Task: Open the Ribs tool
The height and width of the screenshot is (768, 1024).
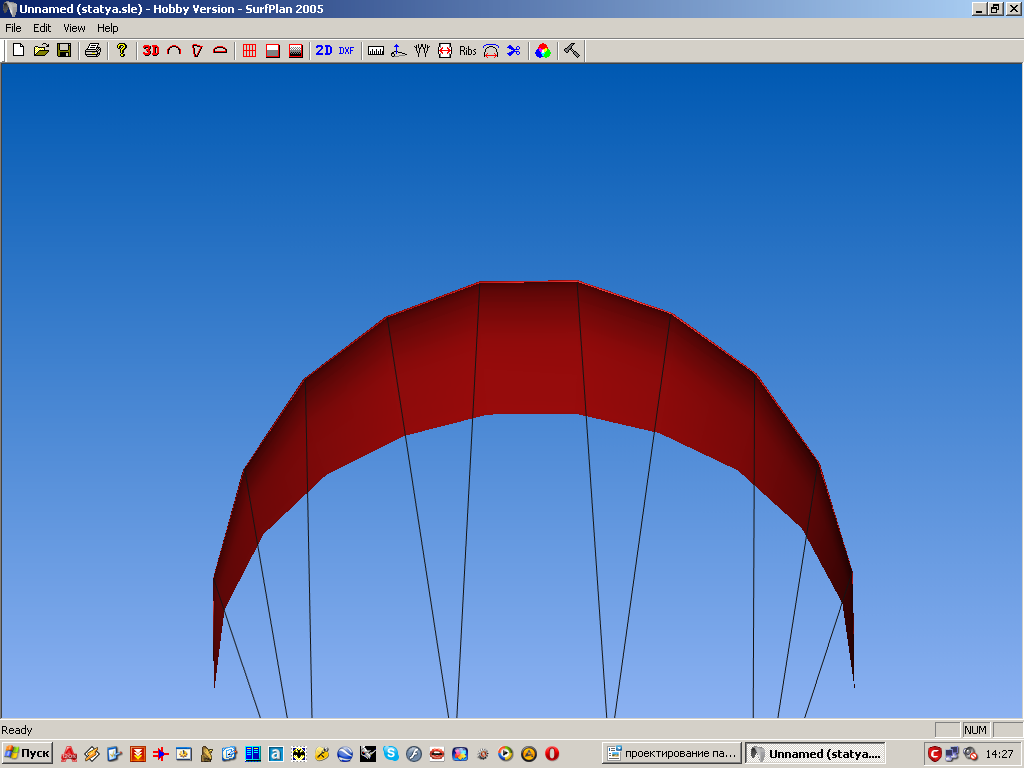Action: 468,50
